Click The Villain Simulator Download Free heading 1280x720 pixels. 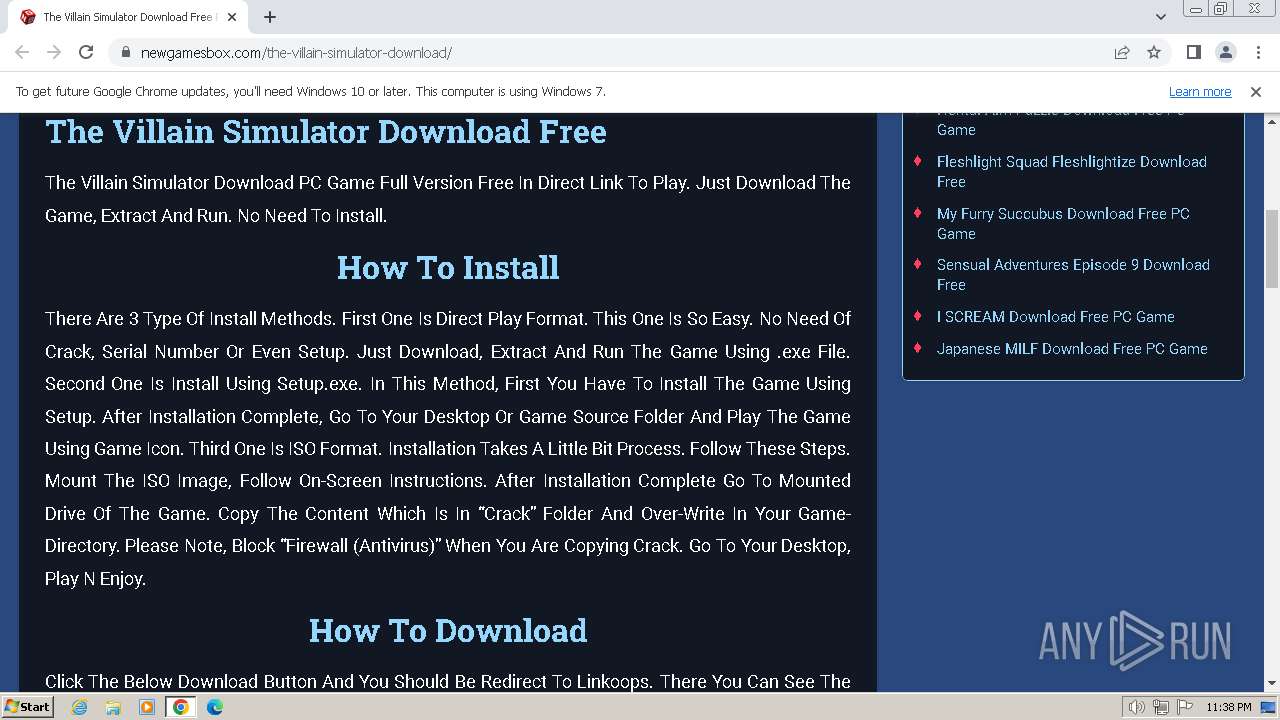tap(326, 131)
